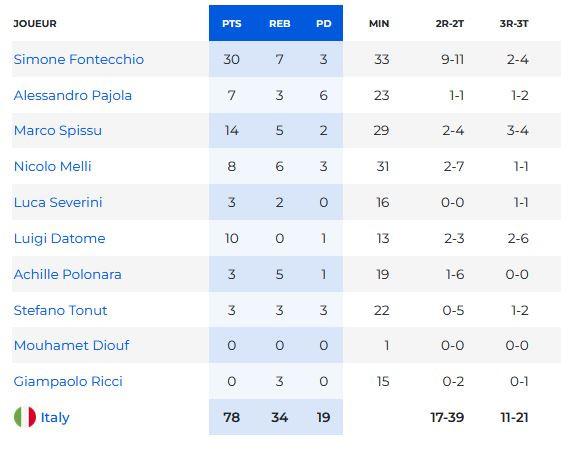
Task: Open Nicolo Melli's player link
Action: (x=53, y=166)
